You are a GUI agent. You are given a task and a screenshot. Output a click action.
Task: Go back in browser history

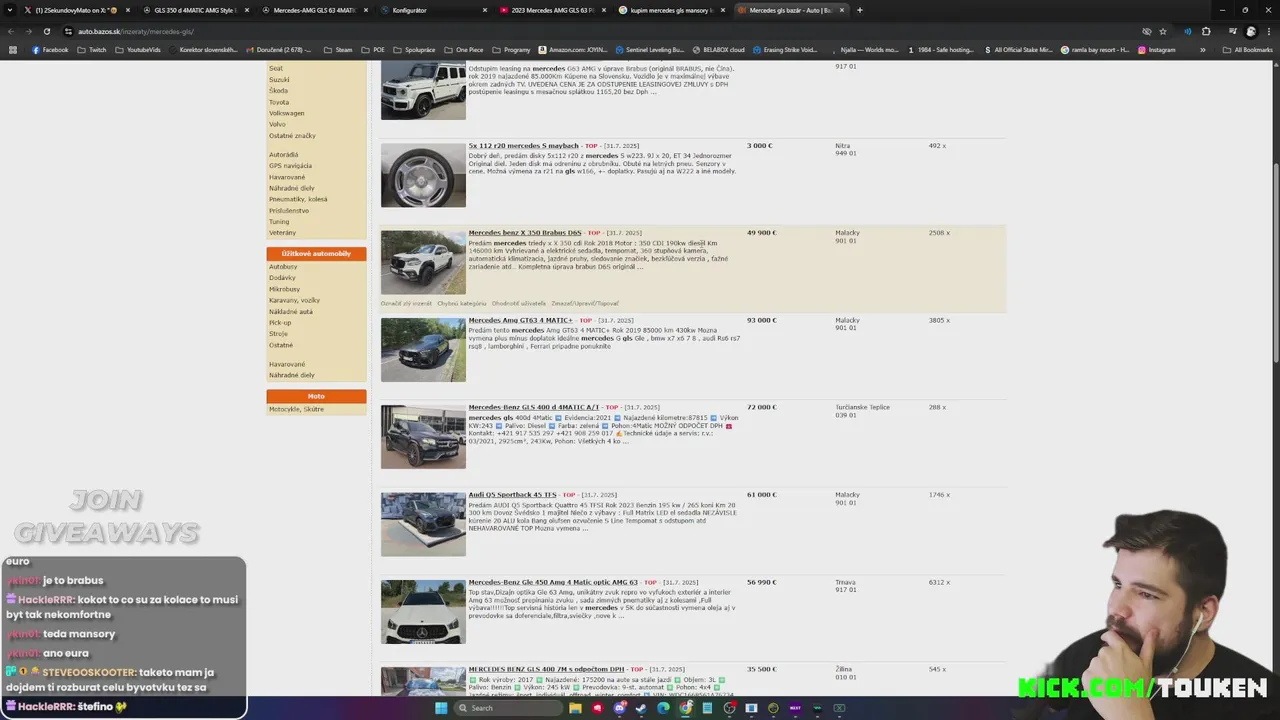(x=12, y=31)
